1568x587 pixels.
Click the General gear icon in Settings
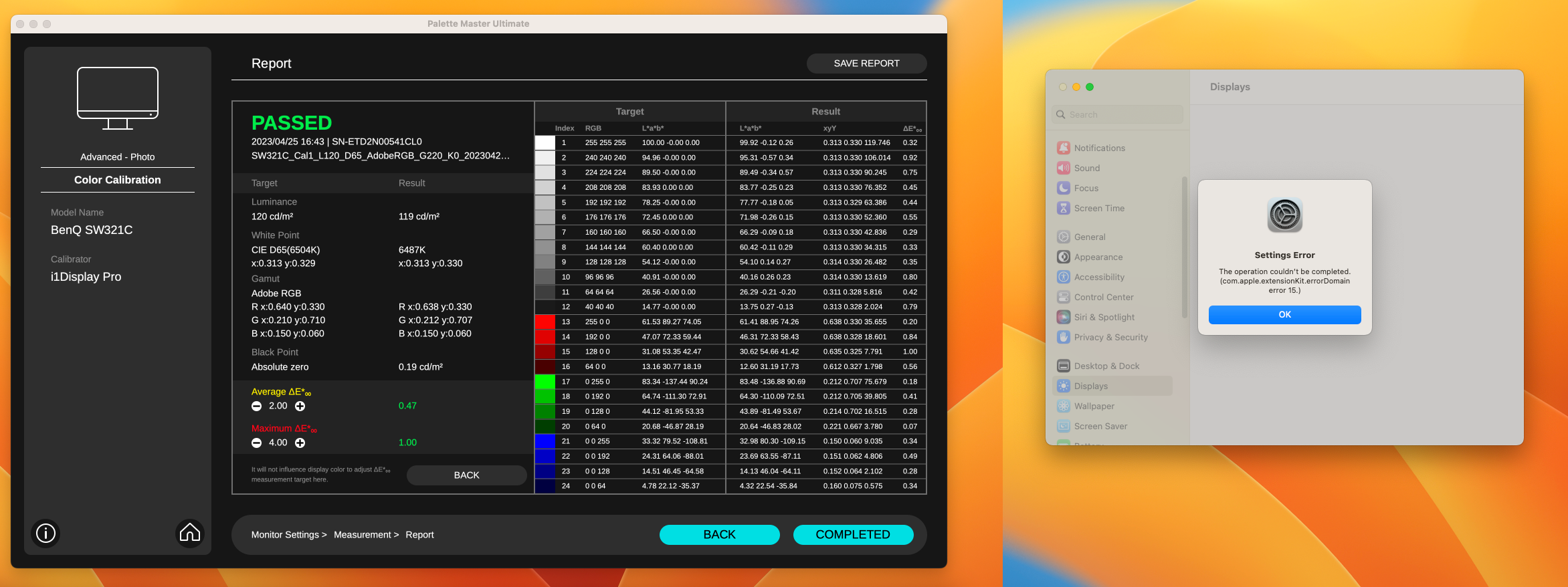pos(1064,237)
